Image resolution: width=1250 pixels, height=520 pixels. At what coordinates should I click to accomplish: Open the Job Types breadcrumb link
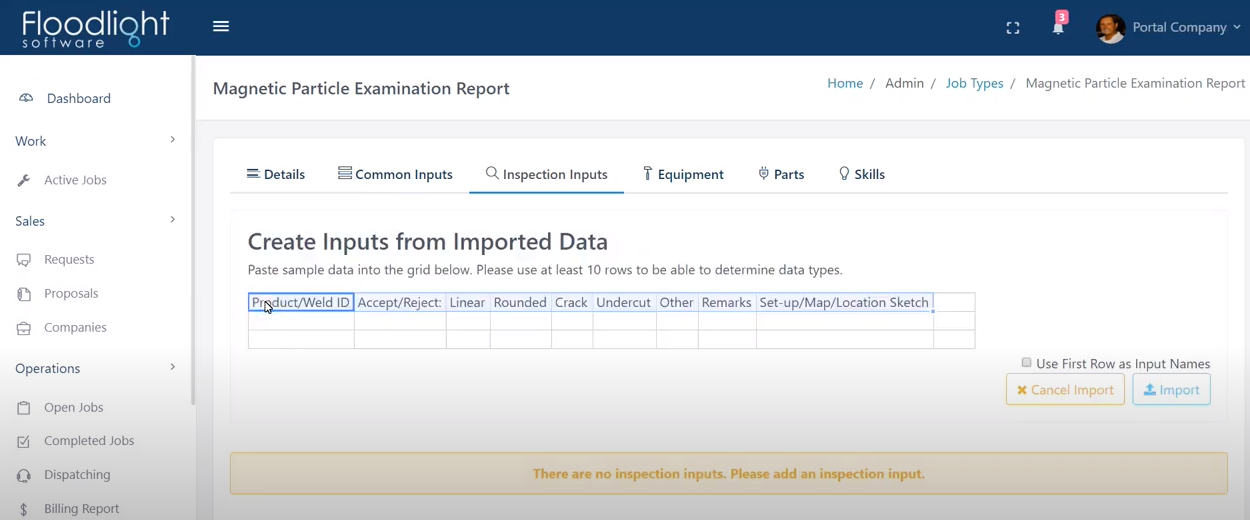point(974,83)
